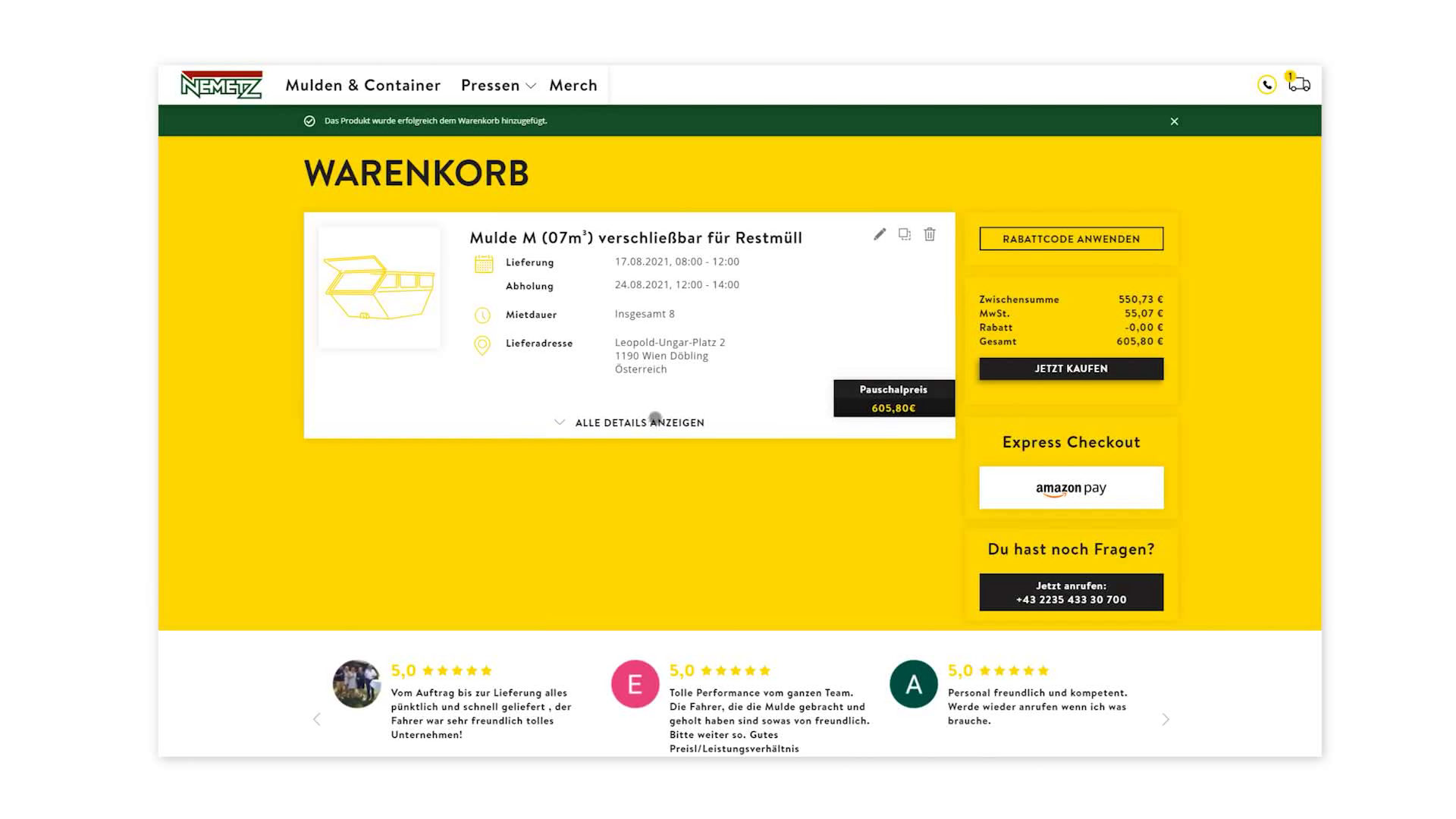
Task: Go to Nemetz logo homepage
Action: pyautogui.click(x=221, y=85)
